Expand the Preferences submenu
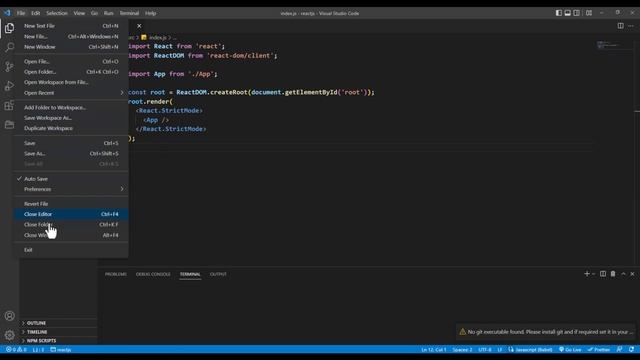The width and height of the screenshot is (640, 360). (71, 189)
